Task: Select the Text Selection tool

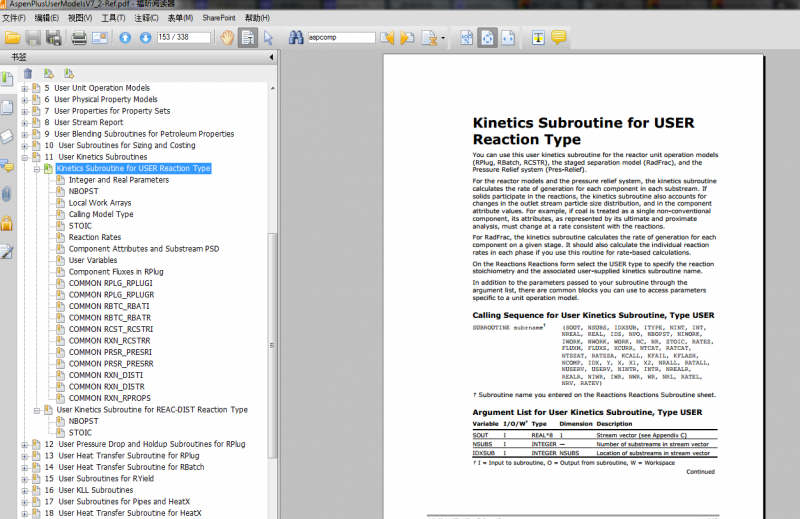Action: tap(248, 38)
